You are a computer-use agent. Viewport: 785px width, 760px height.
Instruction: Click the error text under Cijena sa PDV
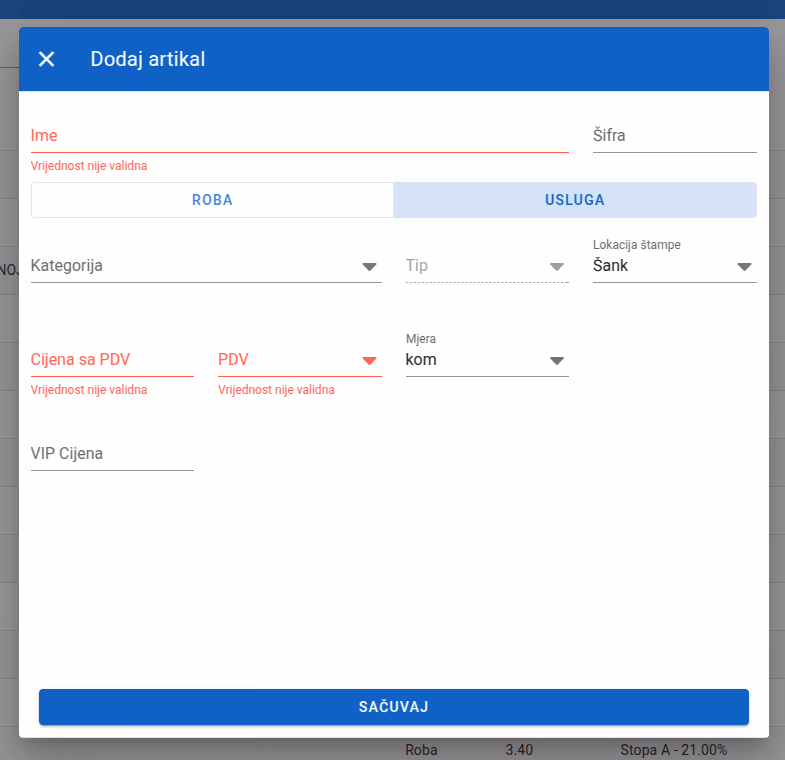tap(89, 390)
